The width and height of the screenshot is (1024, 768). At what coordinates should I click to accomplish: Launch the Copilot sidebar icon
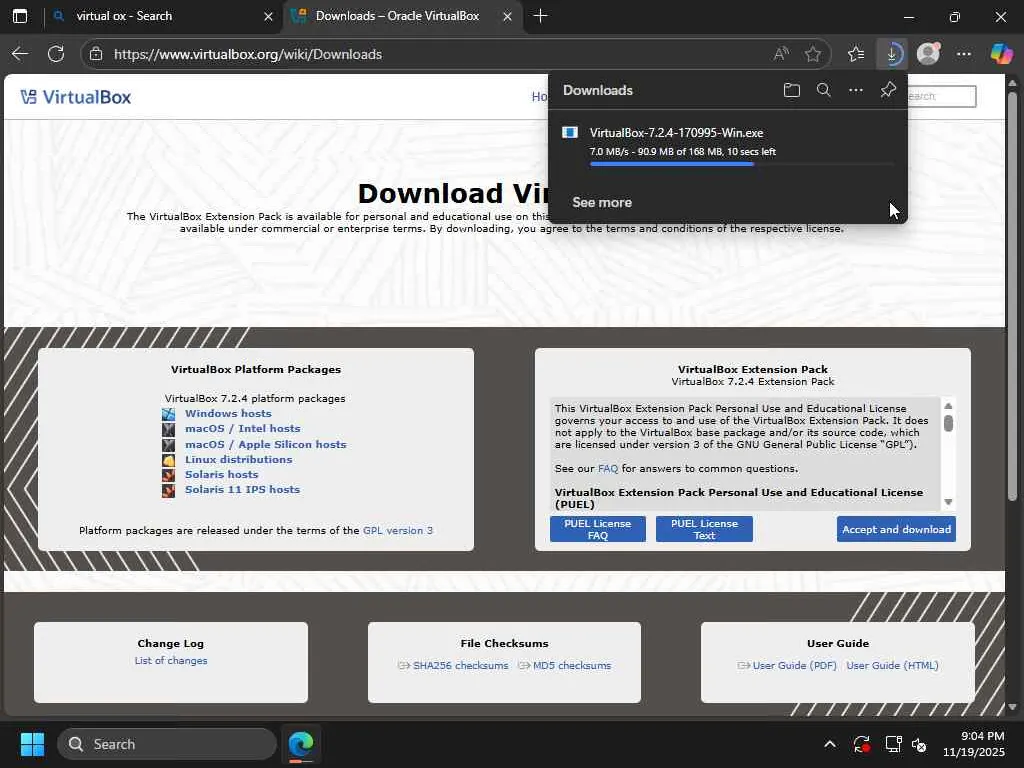point(1001,54)
